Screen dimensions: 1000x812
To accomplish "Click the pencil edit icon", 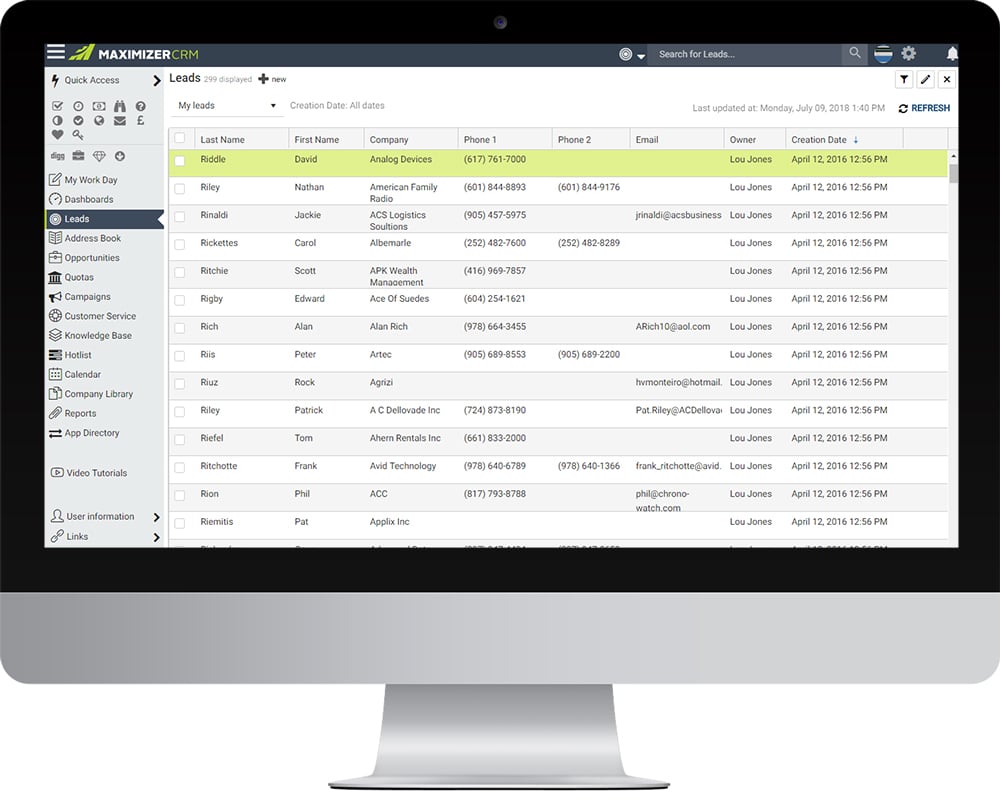I will click(x=925, y=79).
